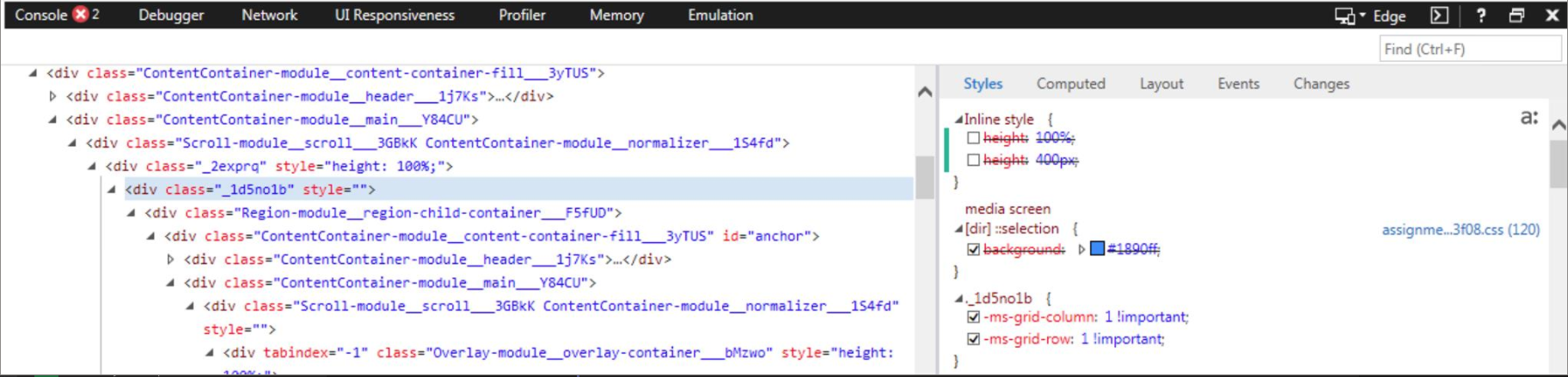Screen dimensions: 1568x377
Task: Click the DOM tree scroll-up chevron
Action: pyautogui.click(x=925, y=92)
